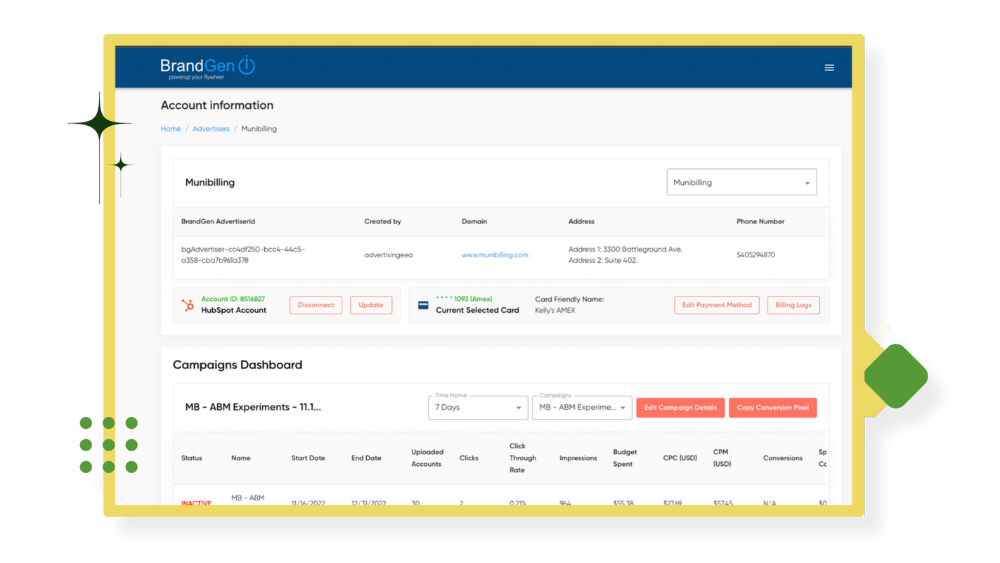This screenshot has height=563, width=1000.
Task: Click the BrandGen logo
Action: point(208,68)
